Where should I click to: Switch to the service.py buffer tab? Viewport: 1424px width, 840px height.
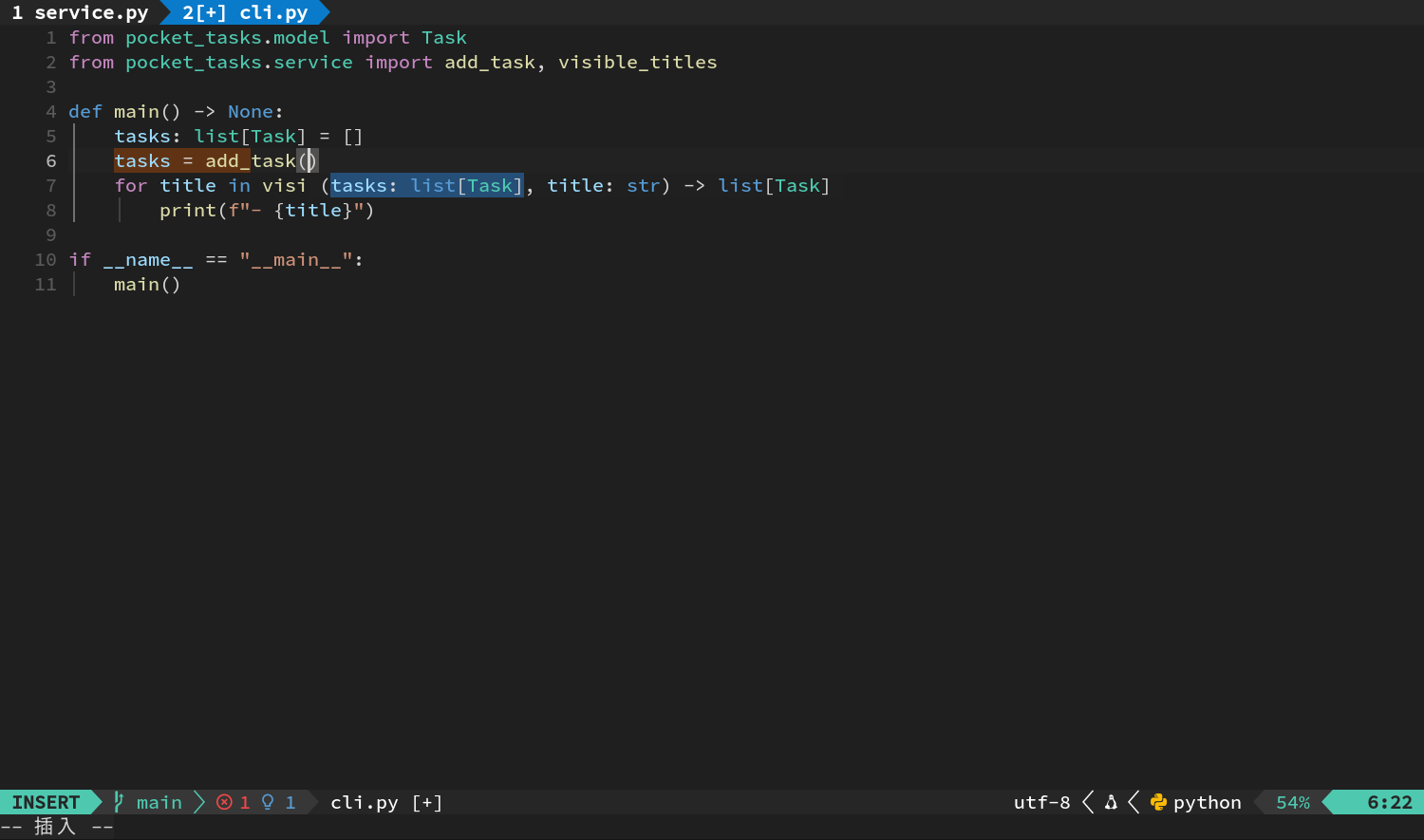pos(80,12)
